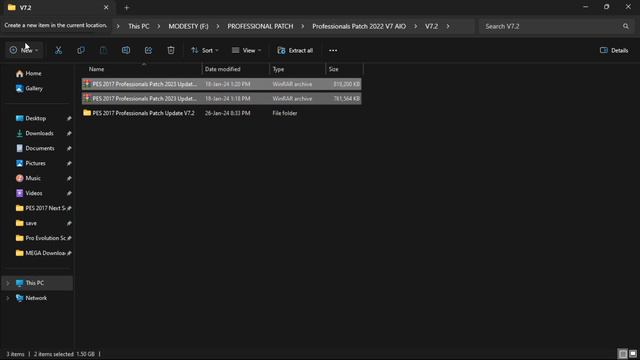640x360 pixels.
Task: Open the View dropdown menu
Action: click(247, 50)
